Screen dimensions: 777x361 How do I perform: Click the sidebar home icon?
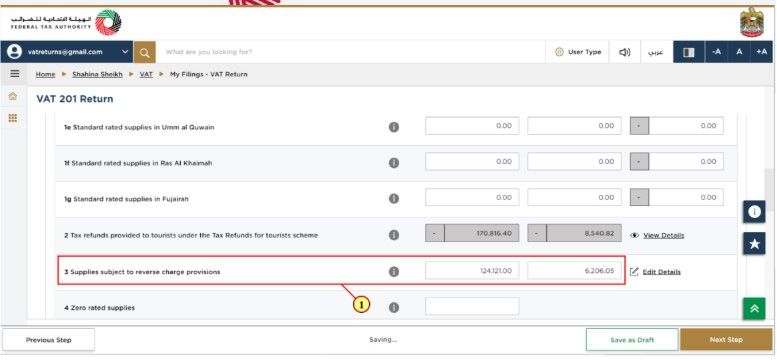pos(13,96)
